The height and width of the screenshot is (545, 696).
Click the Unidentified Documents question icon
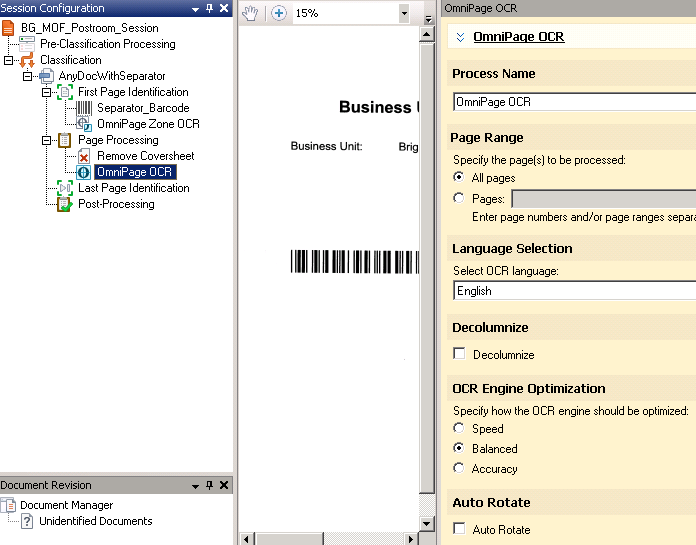(x=27, y=521)
